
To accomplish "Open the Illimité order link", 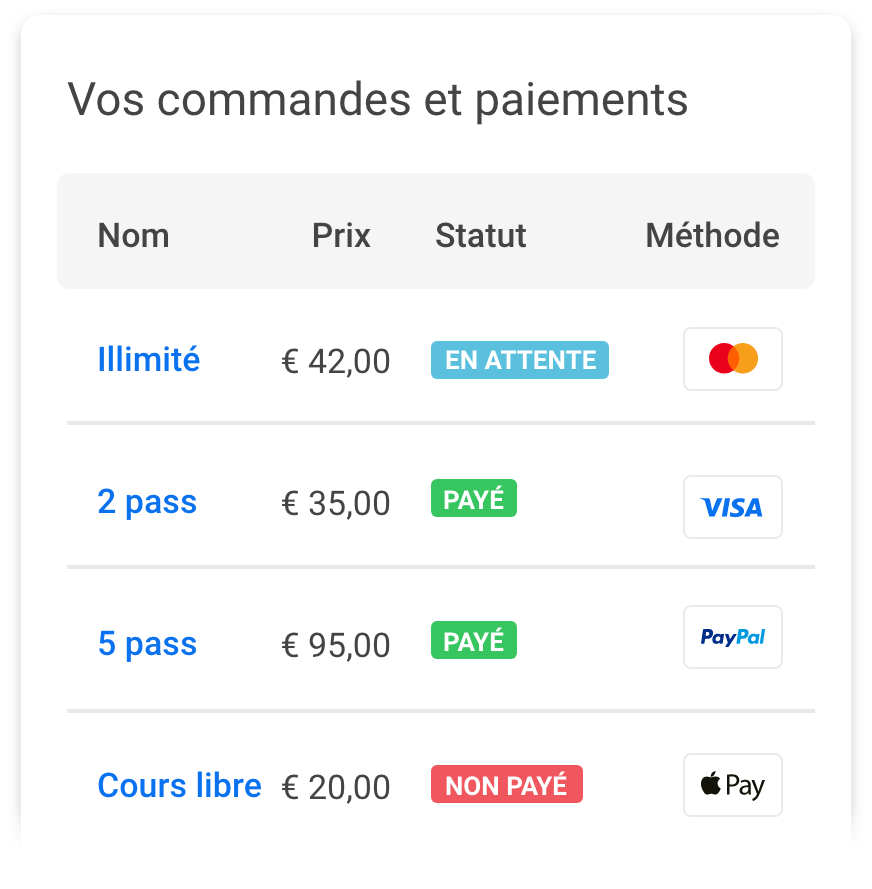I will coord(149,359).
